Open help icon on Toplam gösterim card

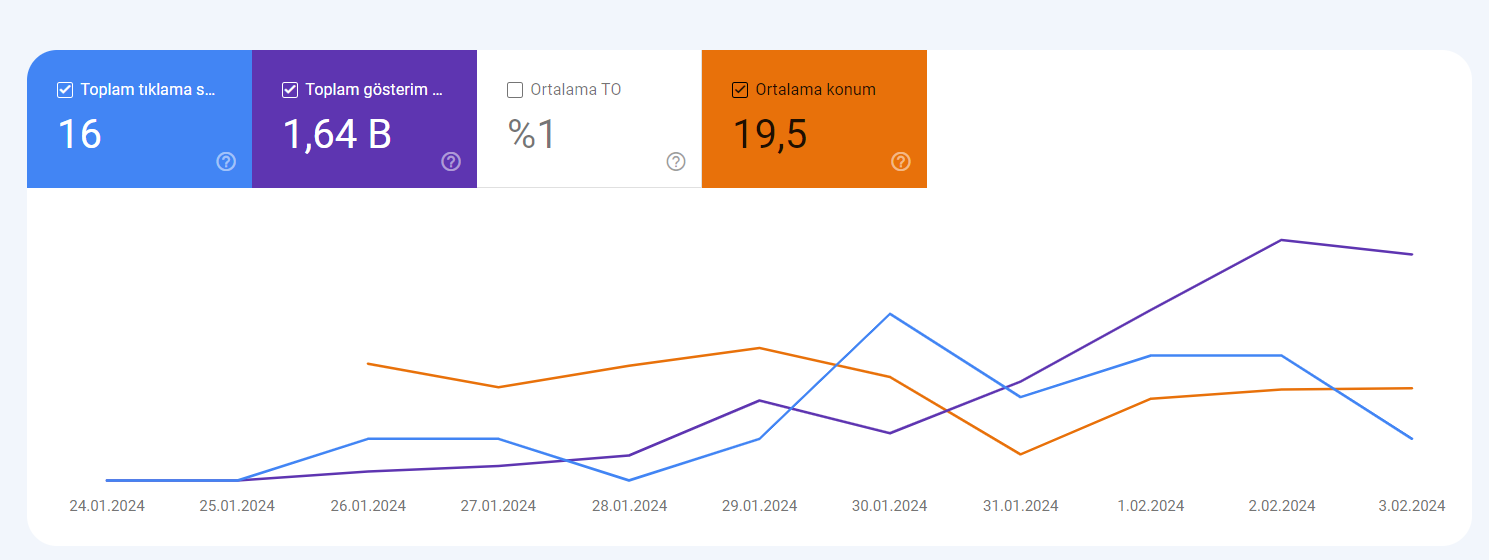(x=451, y=162)
